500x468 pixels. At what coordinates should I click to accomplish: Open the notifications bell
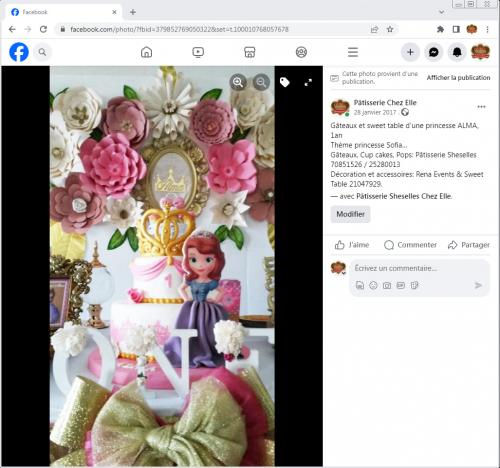pos(457,52)
